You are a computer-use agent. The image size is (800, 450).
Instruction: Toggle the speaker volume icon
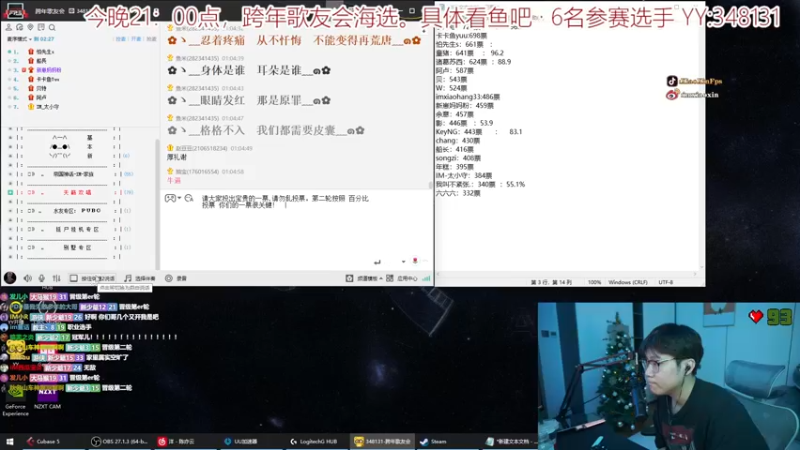pyautogui.click(x=28, y=278)
